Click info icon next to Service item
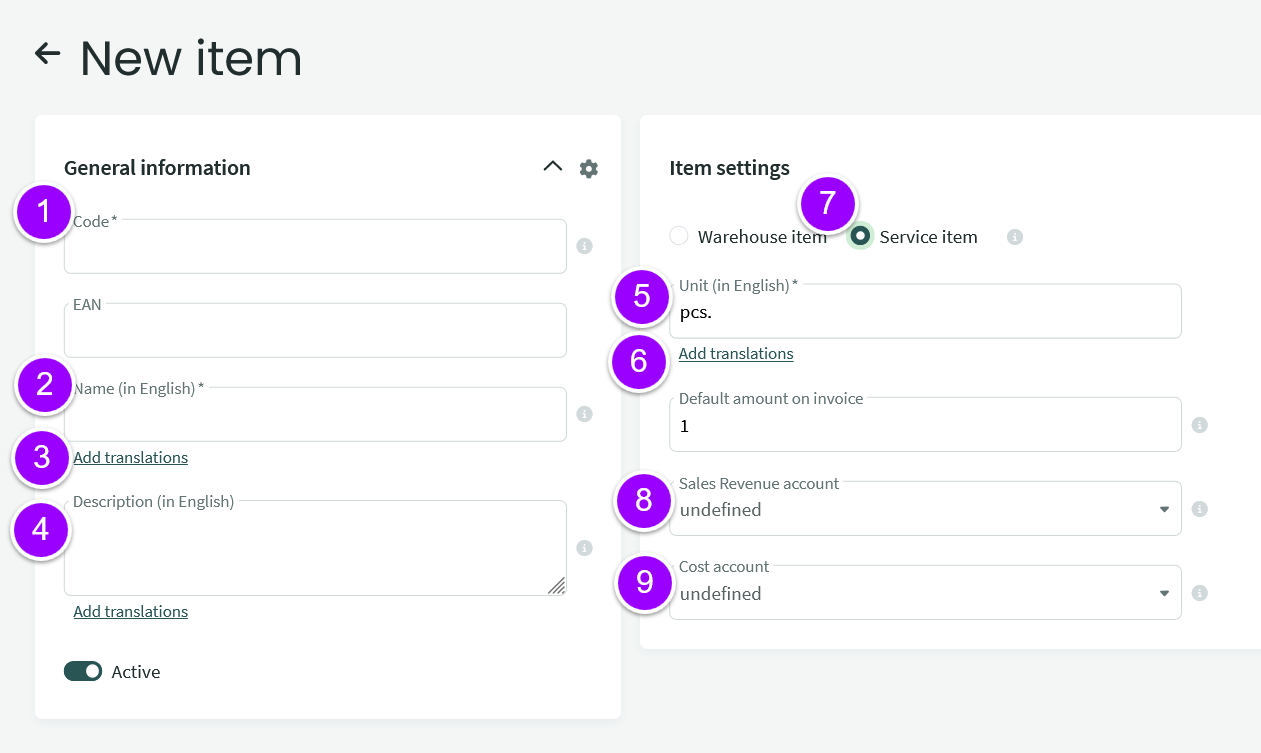1261x753 pixels. pyautogui.click(x=1015, y=237)
